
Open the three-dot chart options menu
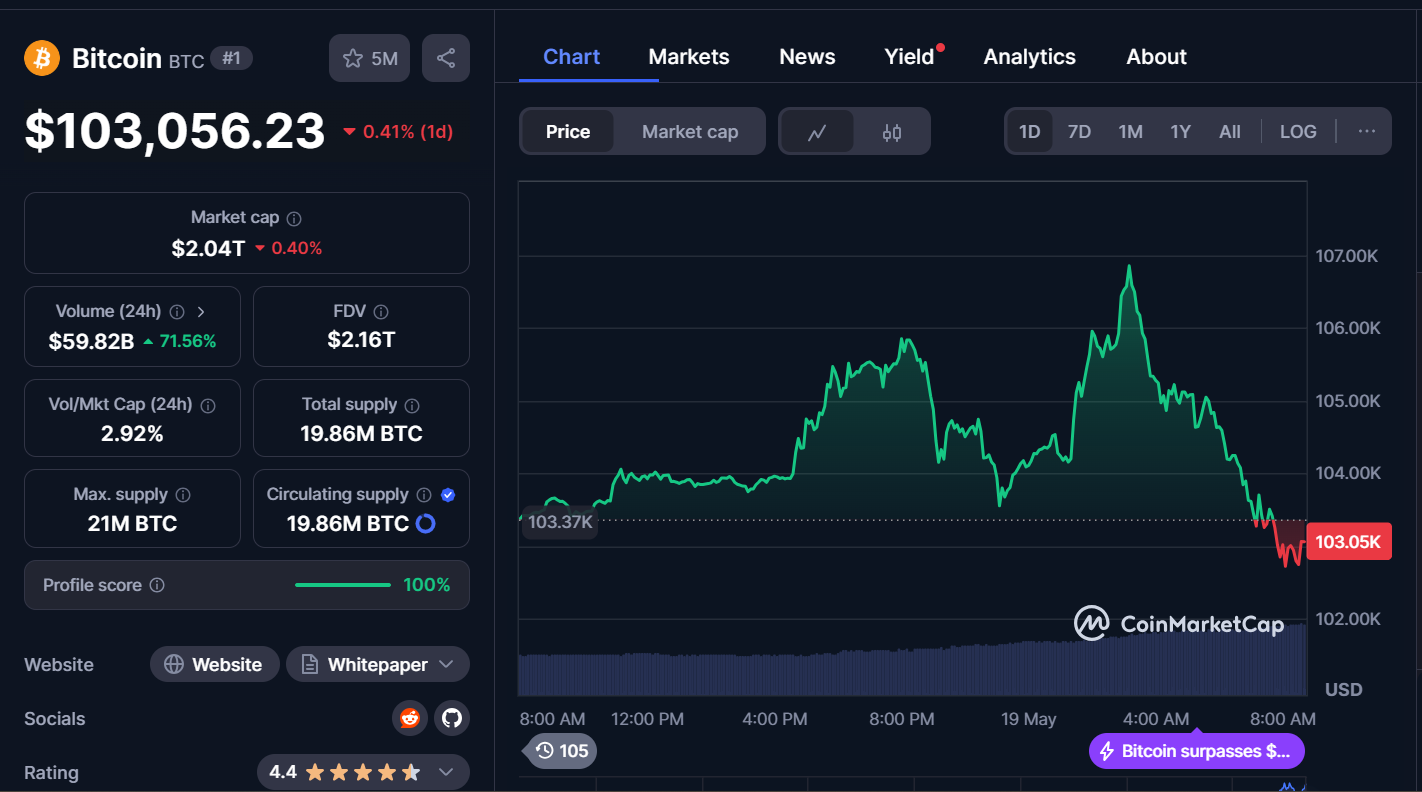[1367, 131]
